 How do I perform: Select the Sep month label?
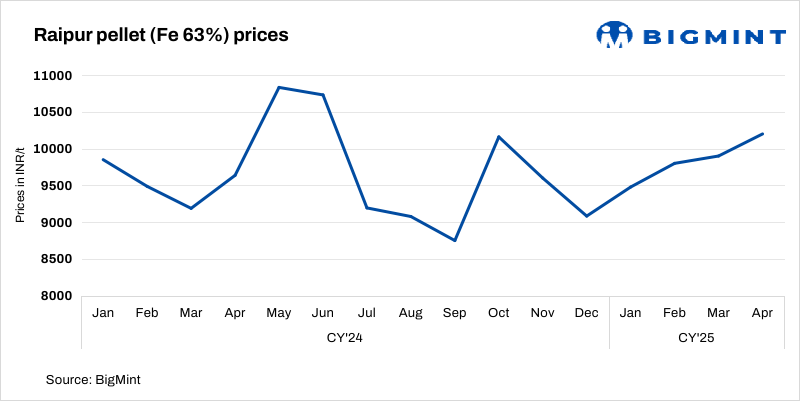point(455,313)
